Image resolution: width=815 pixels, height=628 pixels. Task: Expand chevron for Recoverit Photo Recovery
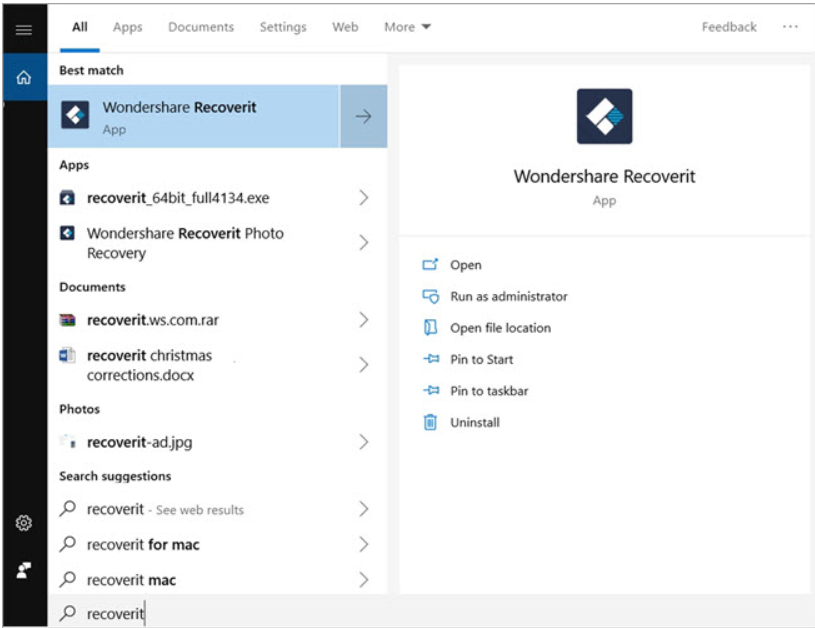coord(364,243)
